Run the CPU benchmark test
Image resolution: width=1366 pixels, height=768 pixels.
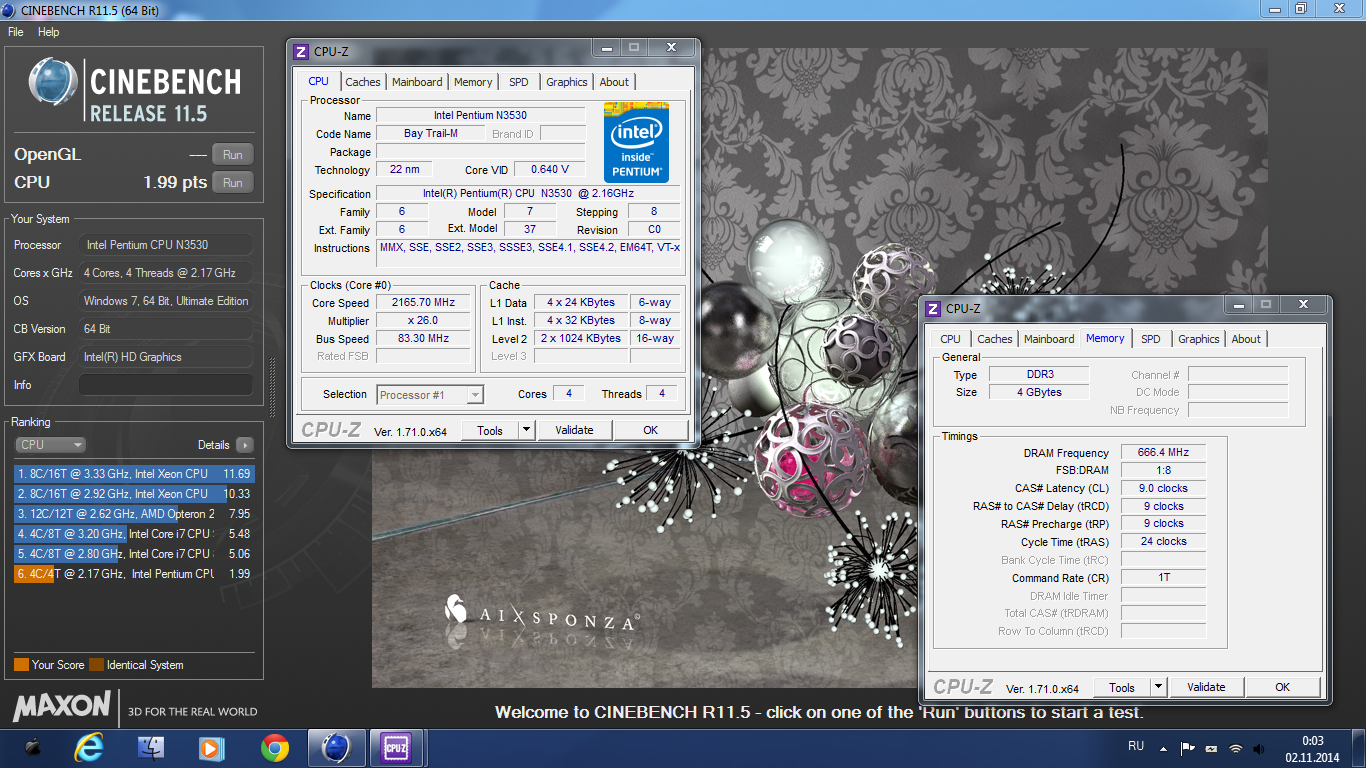tap(233, 183)
